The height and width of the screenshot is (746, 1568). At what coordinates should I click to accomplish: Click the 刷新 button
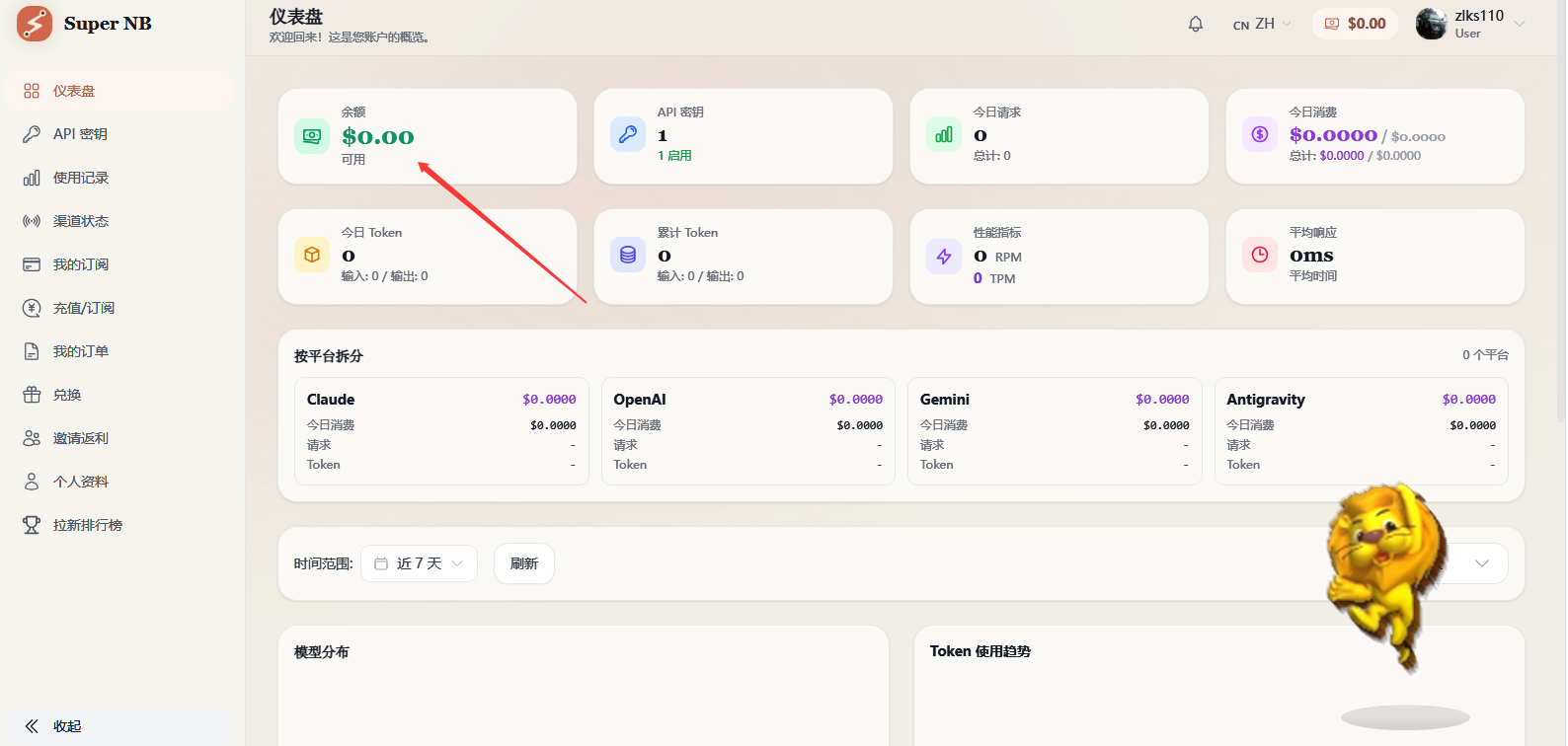pos(524,563)
